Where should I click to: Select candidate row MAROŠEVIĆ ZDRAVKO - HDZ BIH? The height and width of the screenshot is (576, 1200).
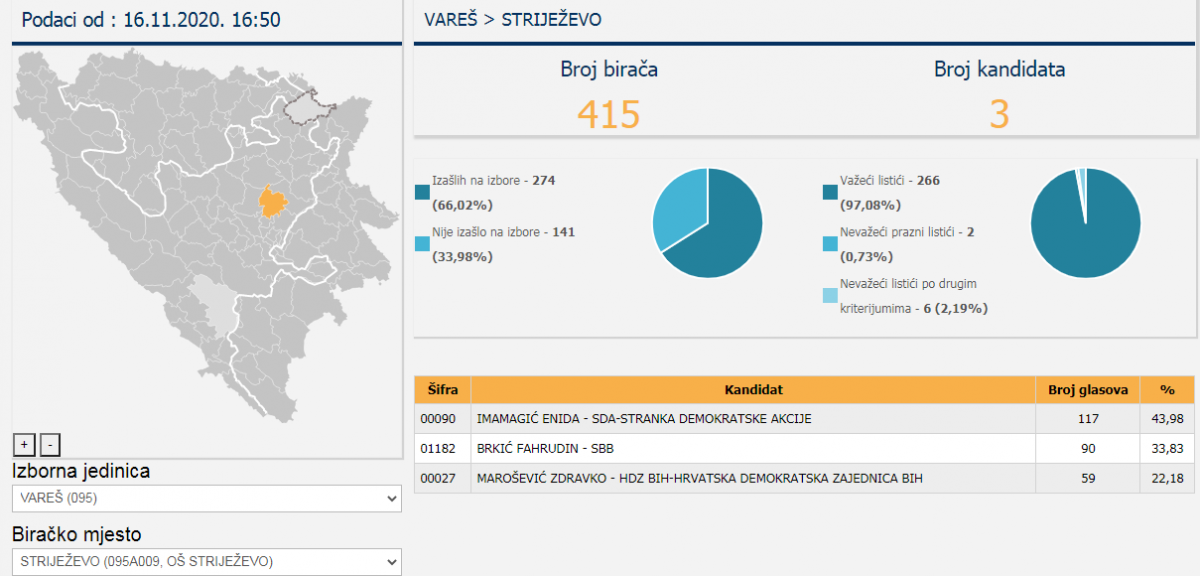[804, 478]
